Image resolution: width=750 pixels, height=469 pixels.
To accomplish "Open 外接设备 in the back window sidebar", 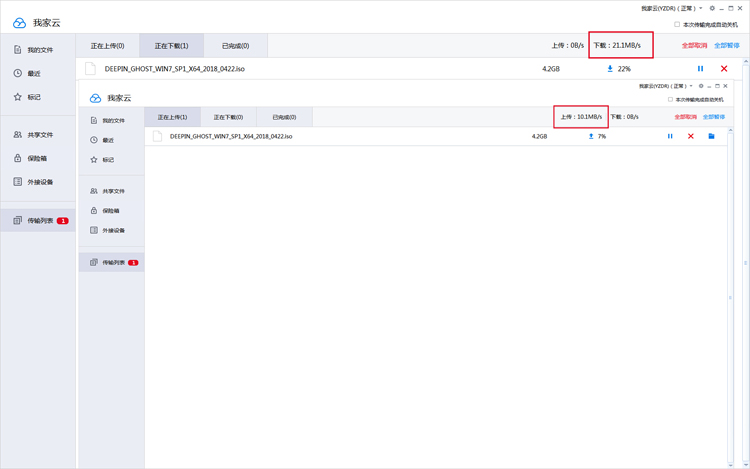I will point(33,182).
